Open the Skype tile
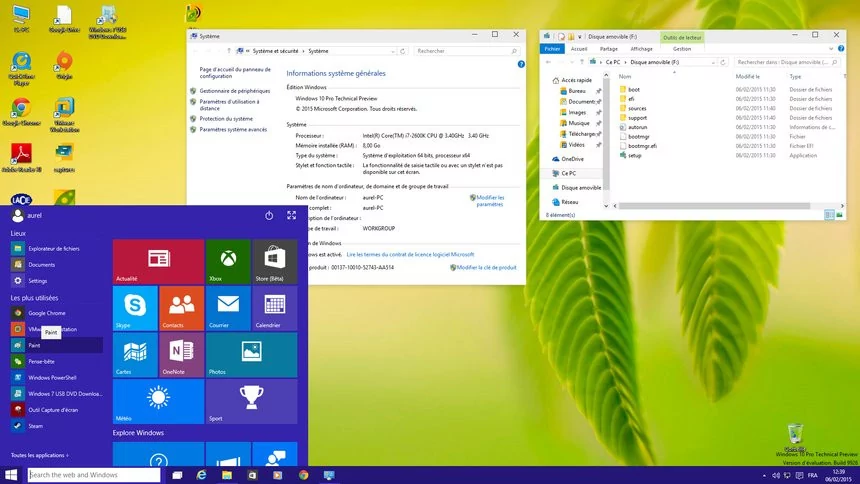This screenshot has width=860, height=484. 135,308
